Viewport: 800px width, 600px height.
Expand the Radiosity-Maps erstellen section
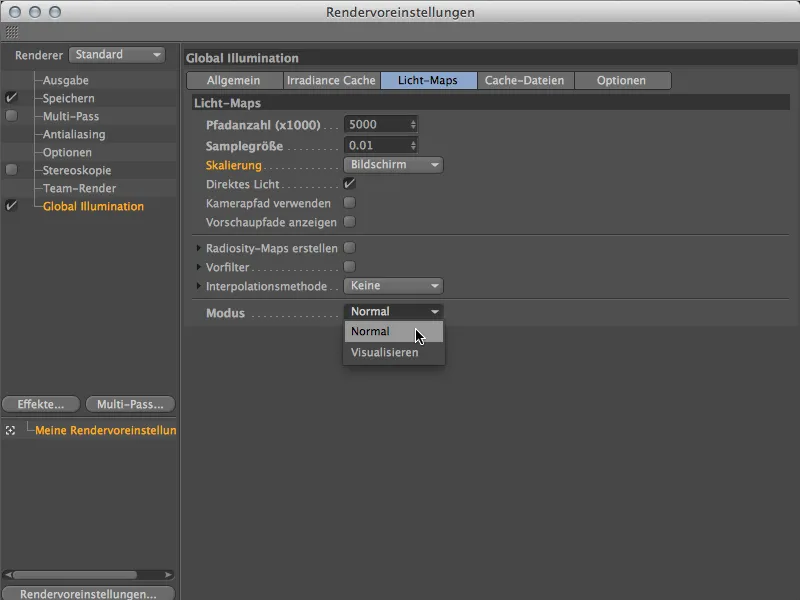coord(198,248)
